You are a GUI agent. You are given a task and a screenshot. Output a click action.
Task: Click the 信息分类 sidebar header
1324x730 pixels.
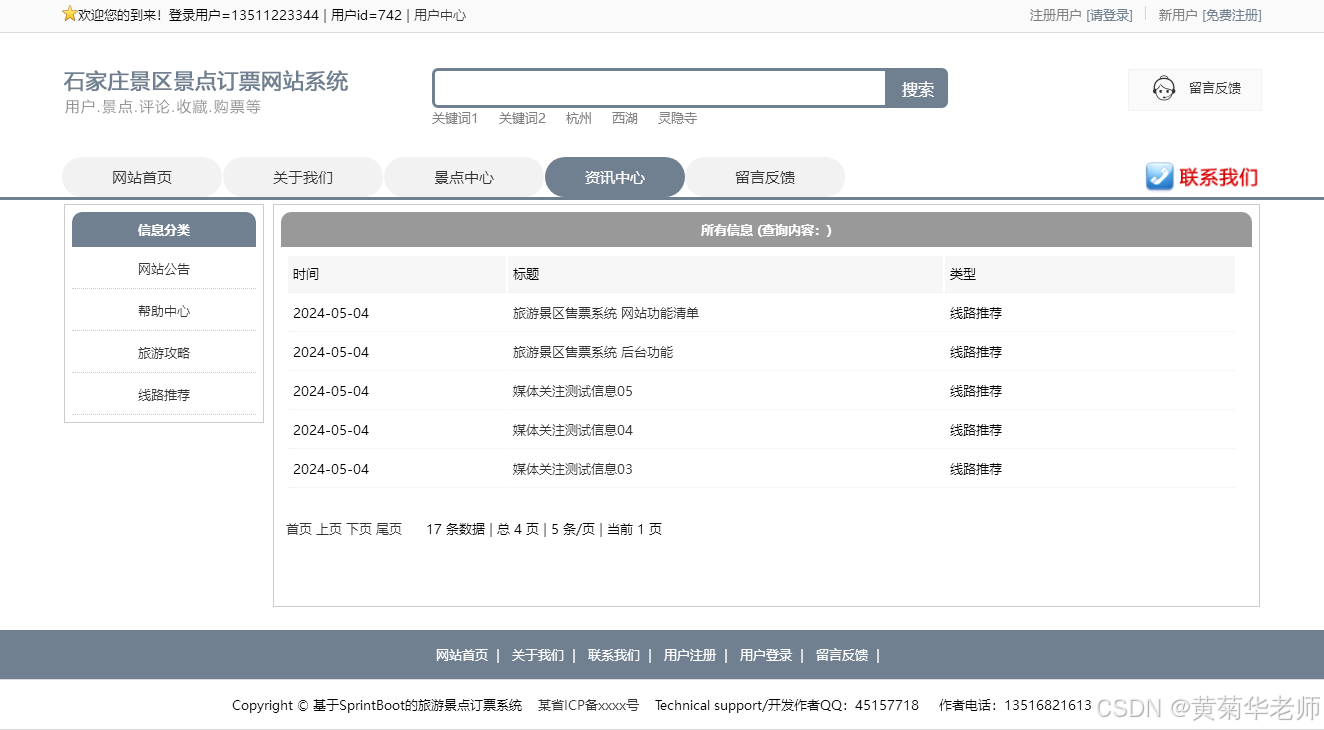tap(164, 230)
